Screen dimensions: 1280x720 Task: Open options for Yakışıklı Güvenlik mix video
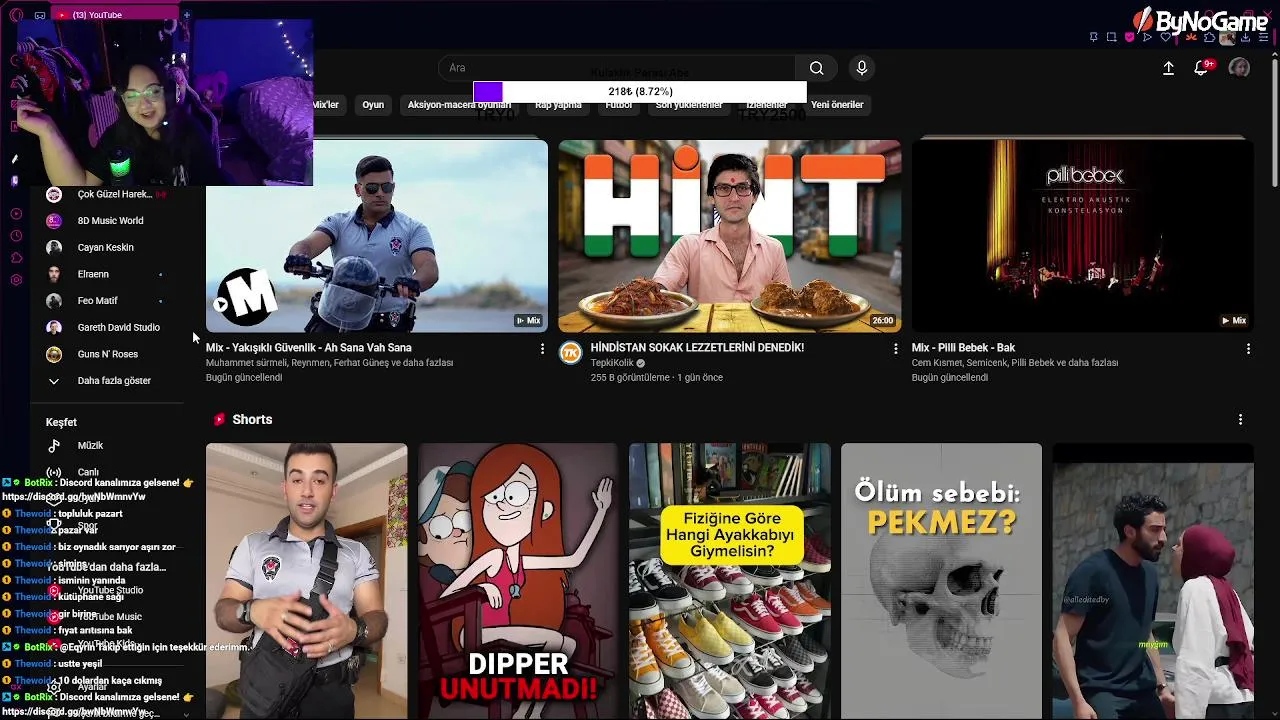542,348
